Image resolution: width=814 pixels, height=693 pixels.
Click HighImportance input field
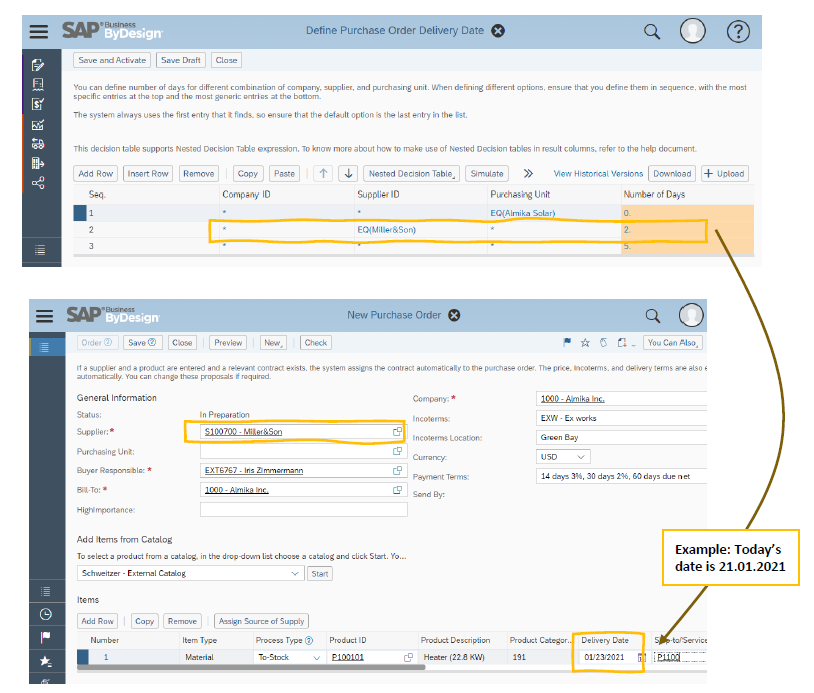(x=304, y=510)
